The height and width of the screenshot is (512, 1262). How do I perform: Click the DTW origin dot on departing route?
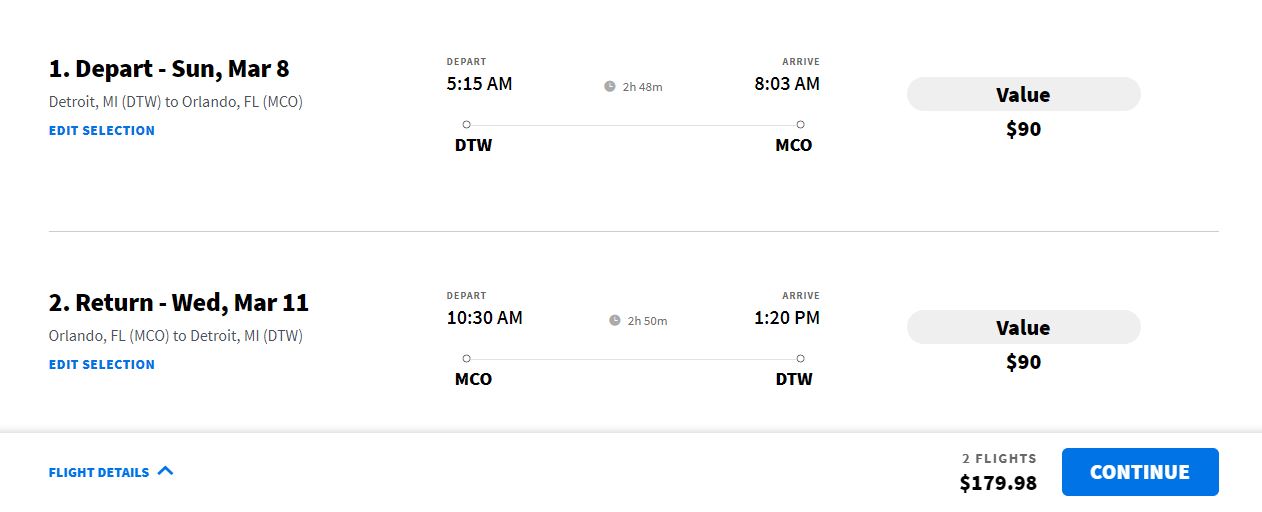[x=467, y=125]
